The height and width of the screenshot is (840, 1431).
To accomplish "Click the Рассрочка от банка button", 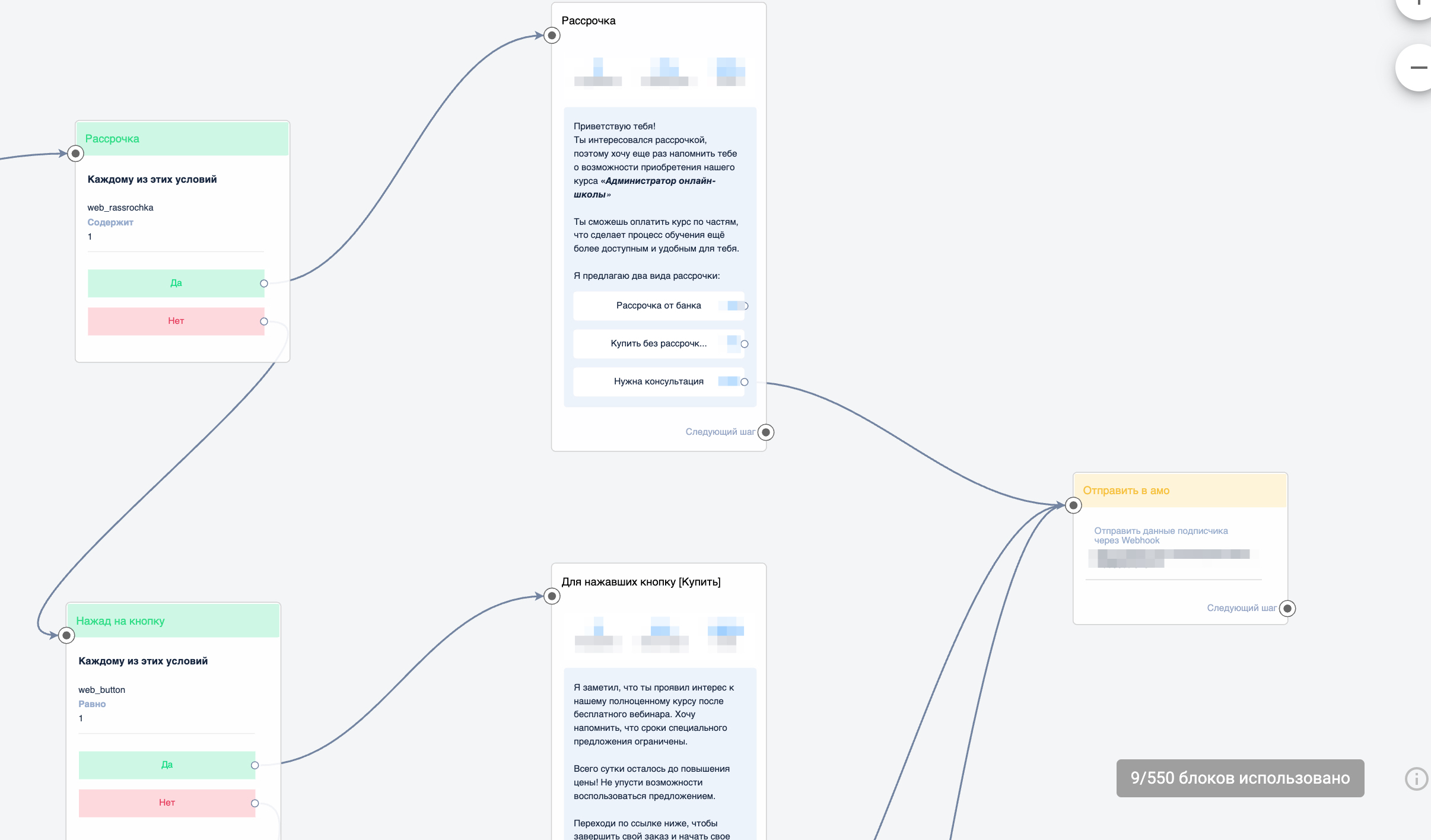I will 658,306.
